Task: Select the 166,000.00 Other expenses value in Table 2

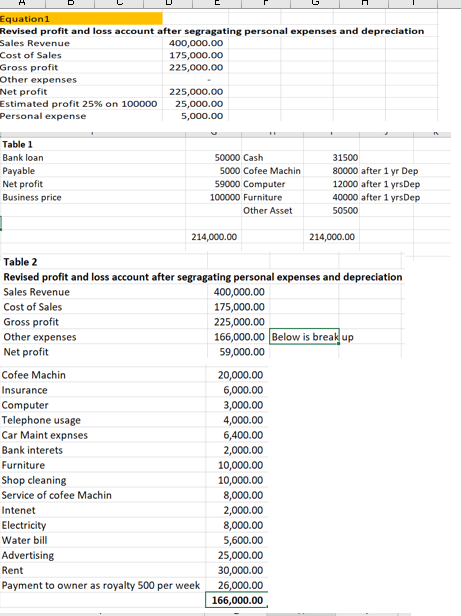Action: pos(239,337)
